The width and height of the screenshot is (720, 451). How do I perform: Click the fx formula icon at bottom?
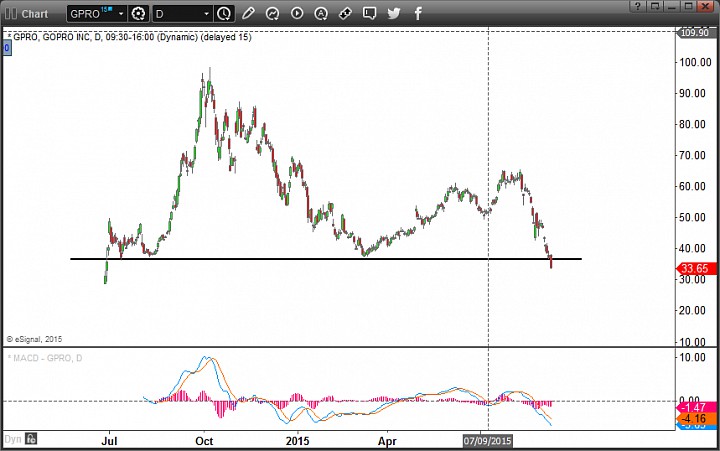tap(31, 439)
